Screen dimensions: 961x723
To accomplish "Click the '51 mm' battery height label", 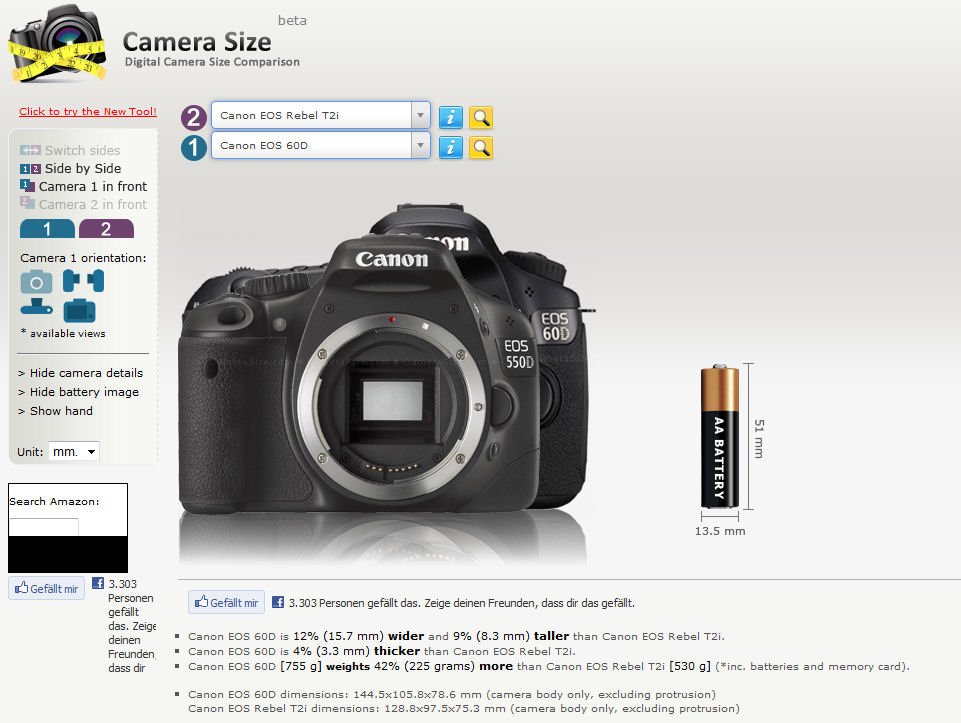I will point(759,439).
